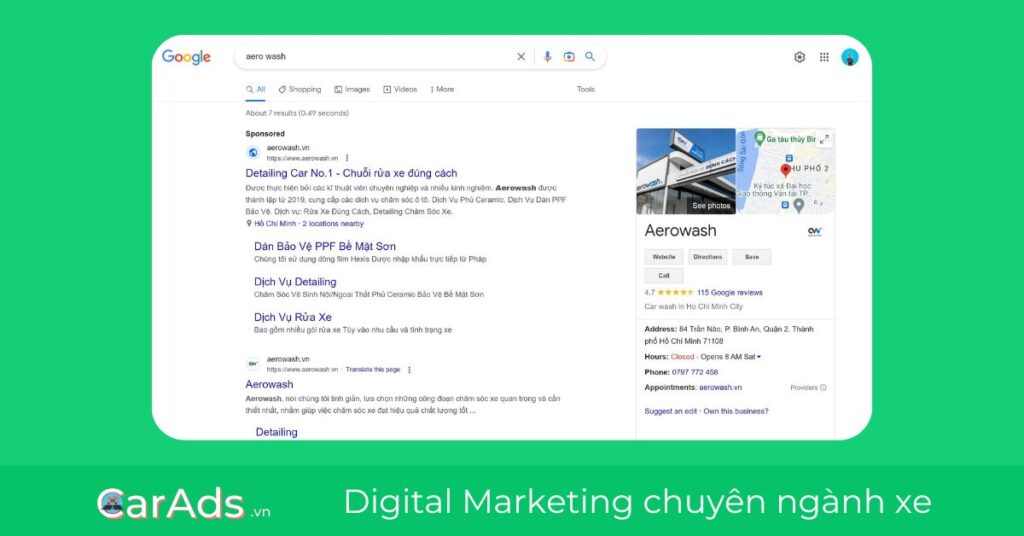Click the info icon beside Providers
Screen dimensions: 1024x536
823,388
